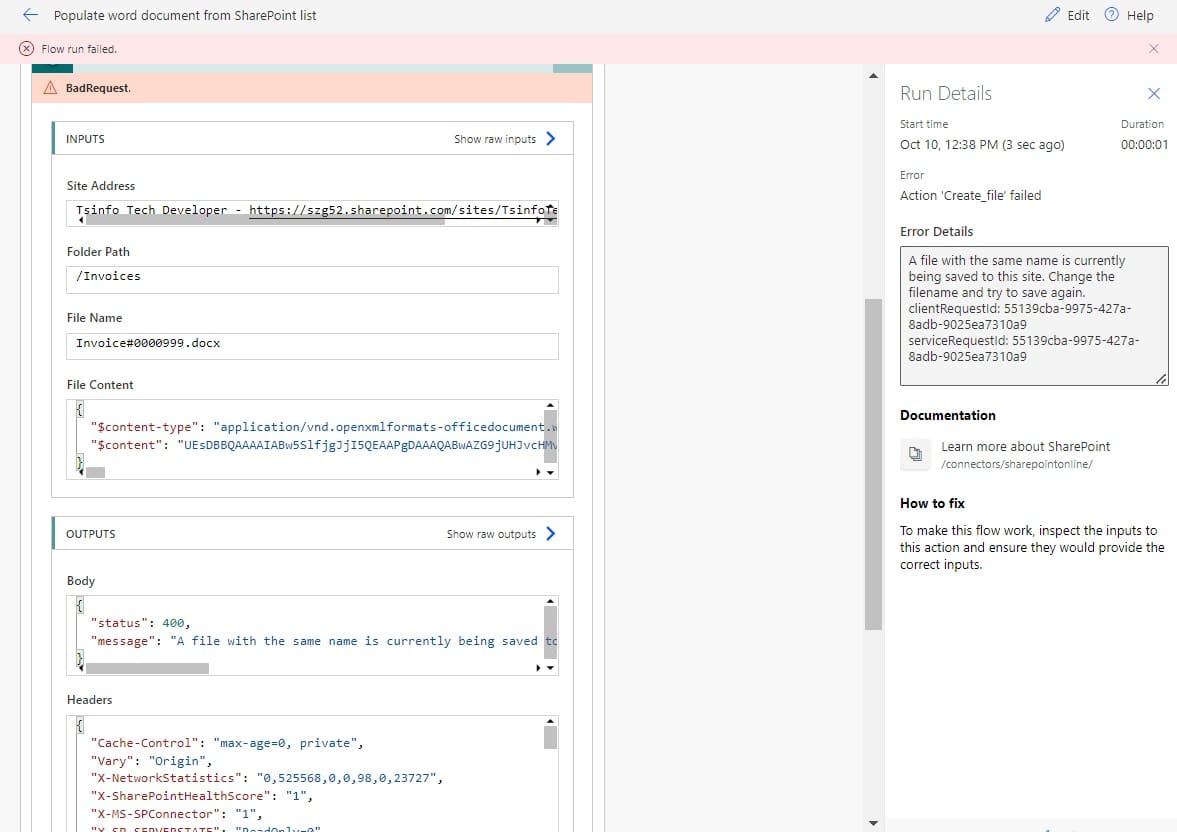
Task: Dismiss the Flow run failed banner
Action: click(1154, 49)
